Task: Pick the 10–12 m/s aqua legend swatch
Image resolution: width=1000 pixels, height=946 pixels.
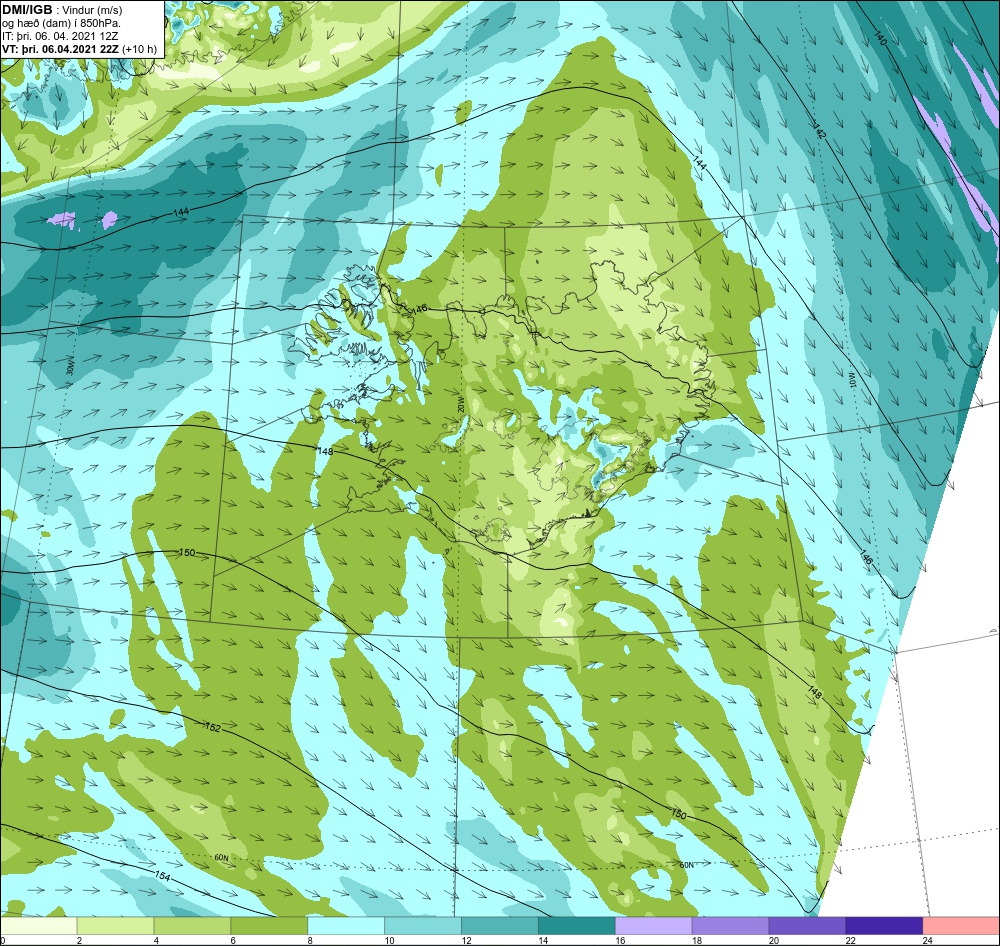Action: (x=423, y=926)
